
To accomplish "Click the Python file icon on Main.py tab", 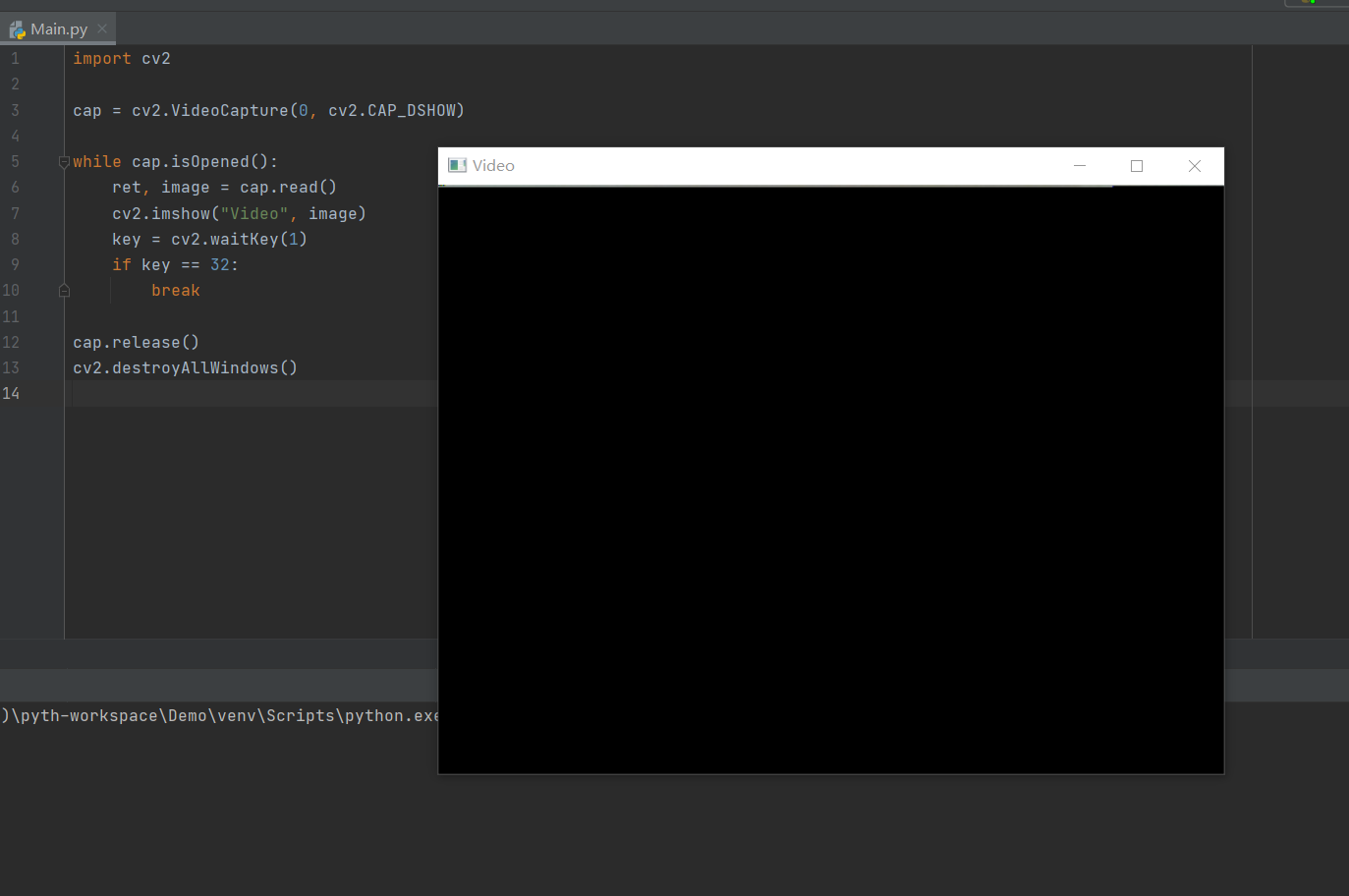I will point(17,29).
